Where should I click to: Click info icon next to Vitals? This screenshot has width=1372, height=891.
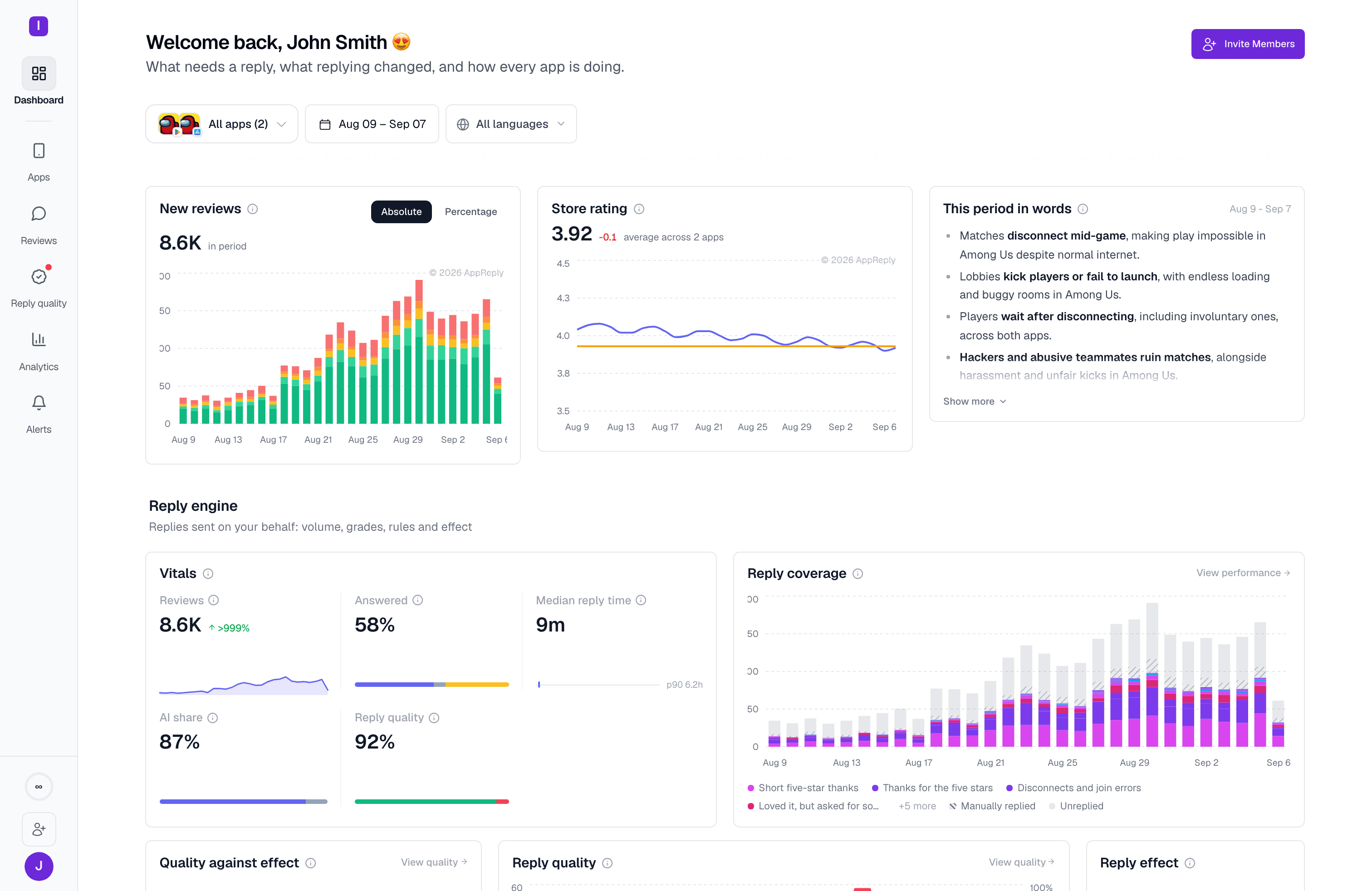208,574
